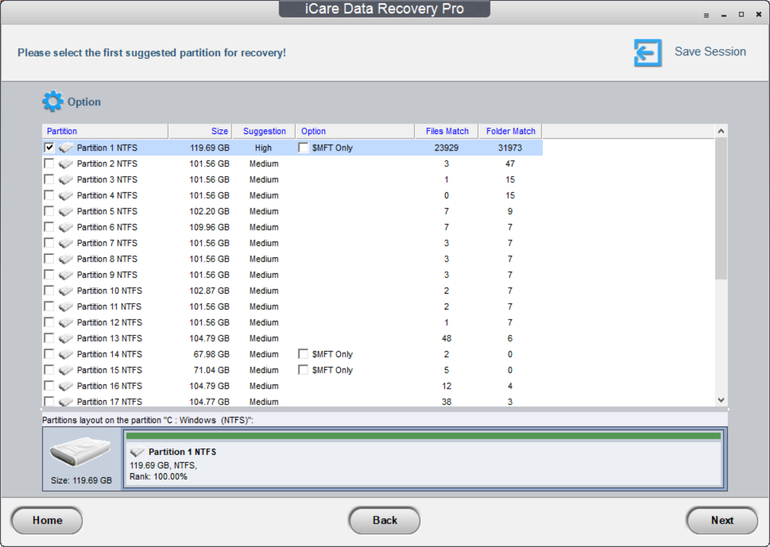Click the menu icon in title bar

click(x=706, y=15)
